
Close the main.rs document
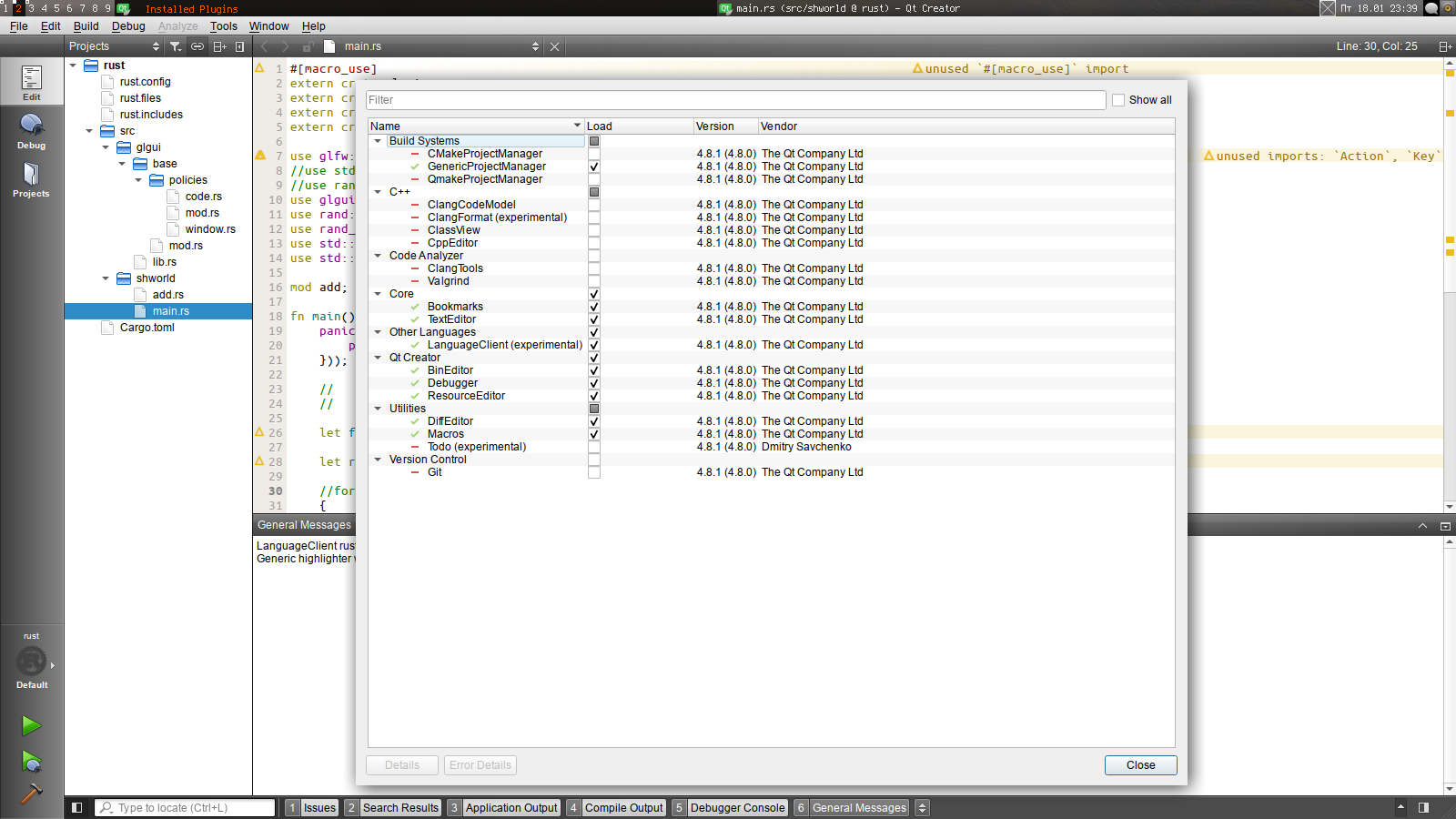(554, 46)
